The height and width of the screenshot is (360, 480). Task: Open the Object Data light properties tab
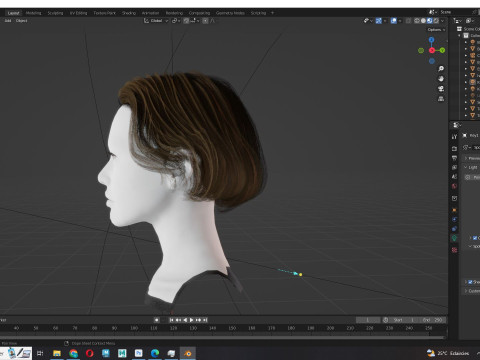tap(454, 238)
